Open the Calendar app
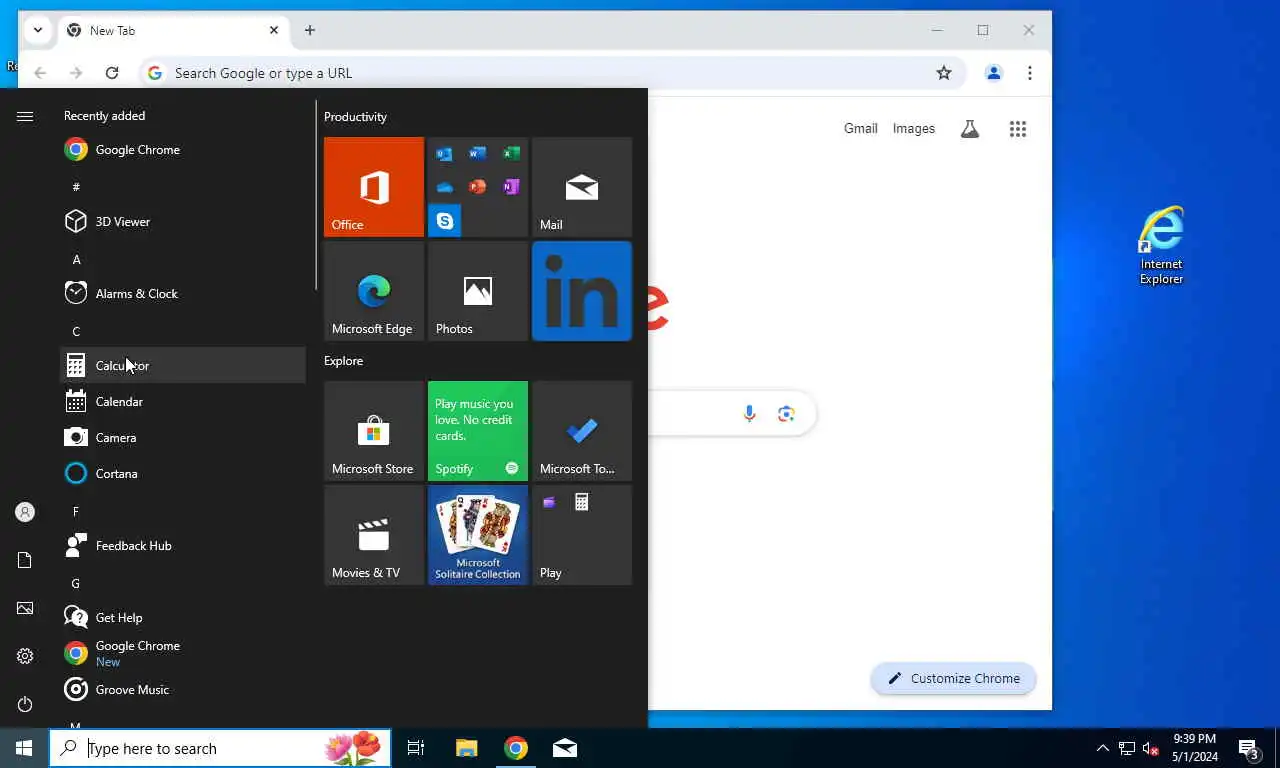The width and height of the screenshot is (1280, 768). coord(183,402)
